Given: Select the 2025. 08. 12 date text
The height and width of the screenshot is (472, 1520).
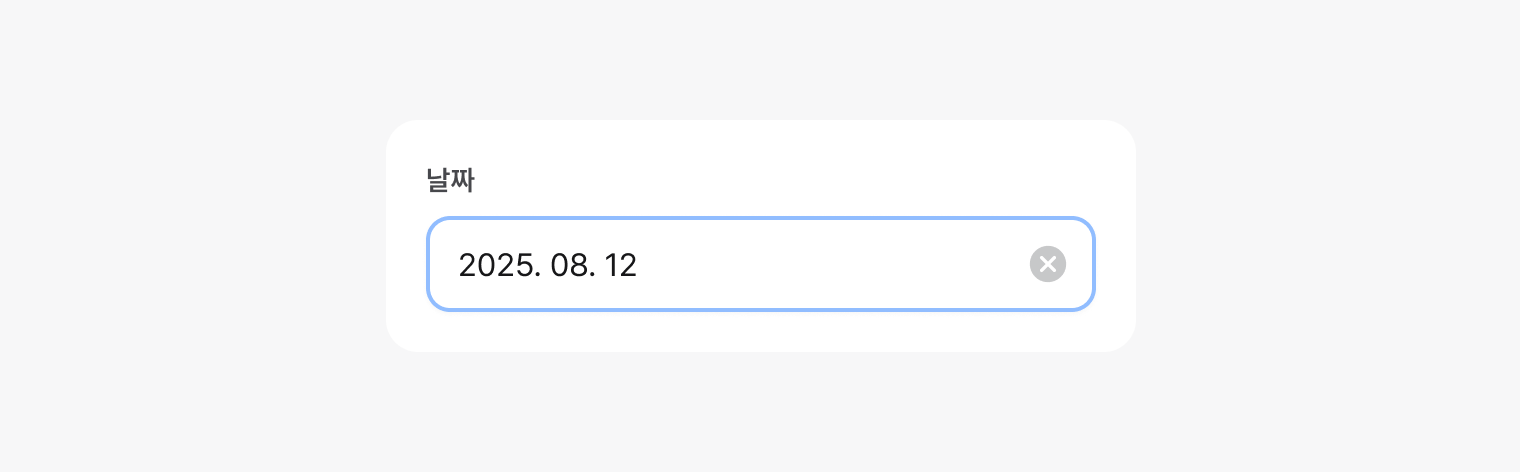Looking at the screenshot, I should point(547,265).
